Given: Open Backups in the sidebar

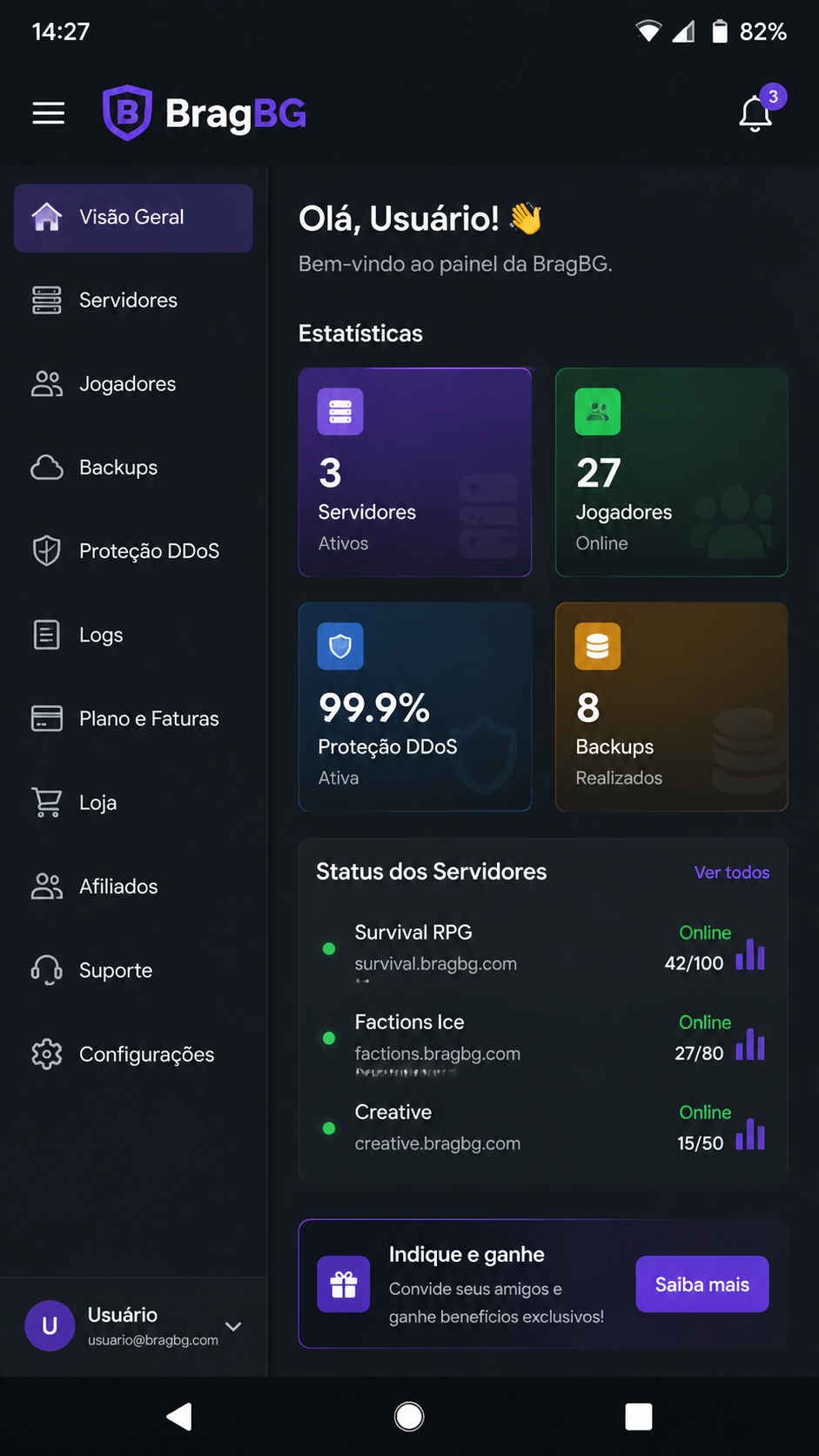Looking at the screenshot, I should pyautogui.click(x=133, y=468).
